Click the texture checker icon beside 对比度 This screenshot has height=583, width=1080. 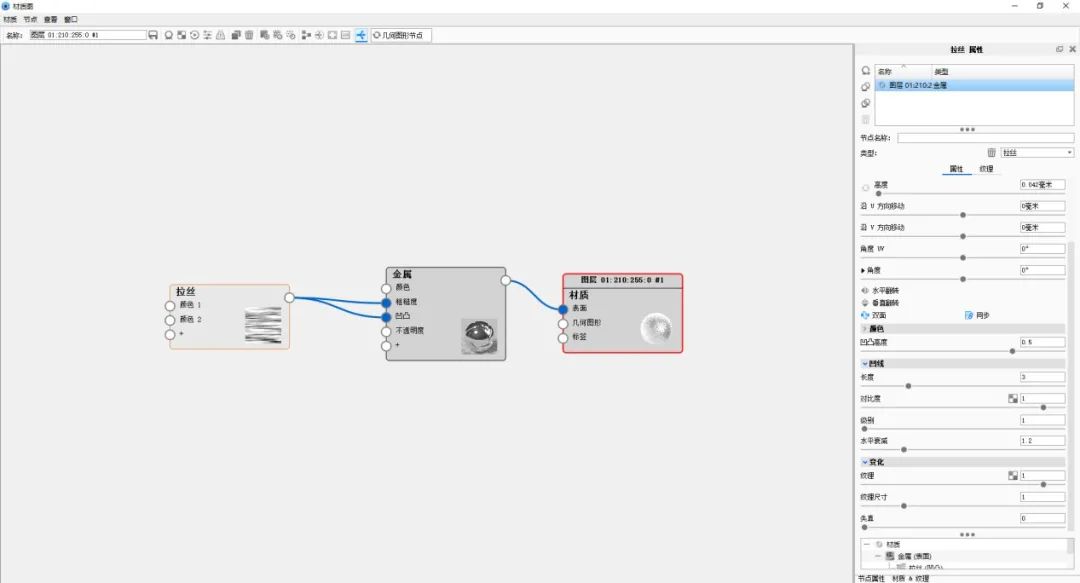(1012, 398)
